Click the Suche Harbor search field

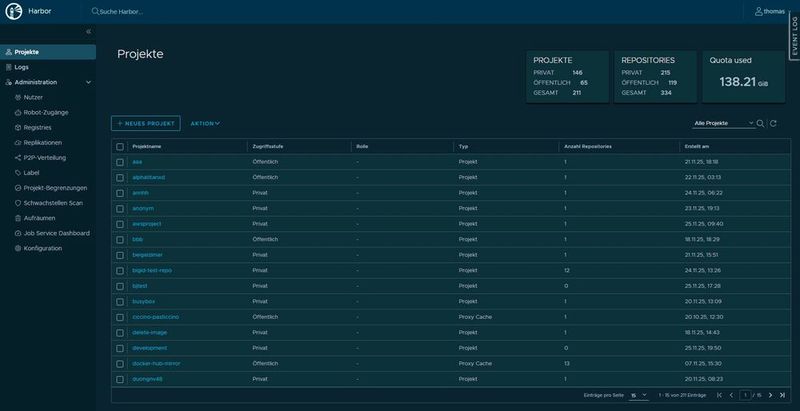click(121, 11)
